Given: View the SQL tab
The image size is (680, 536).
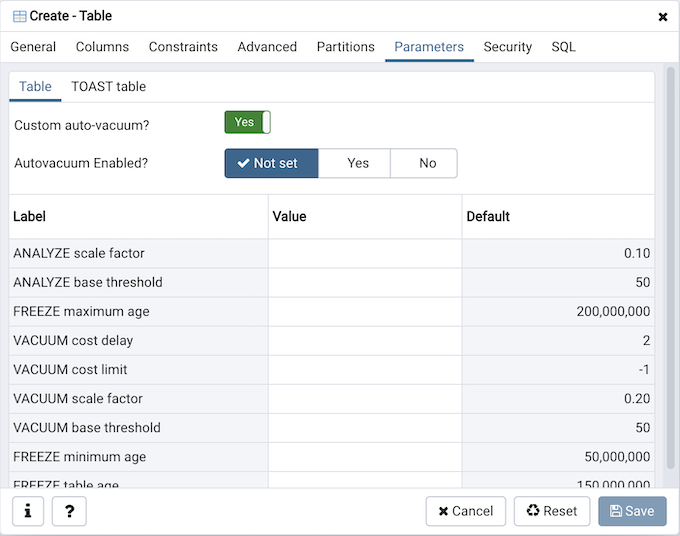Looking at the screenshot, I should 563,47.
